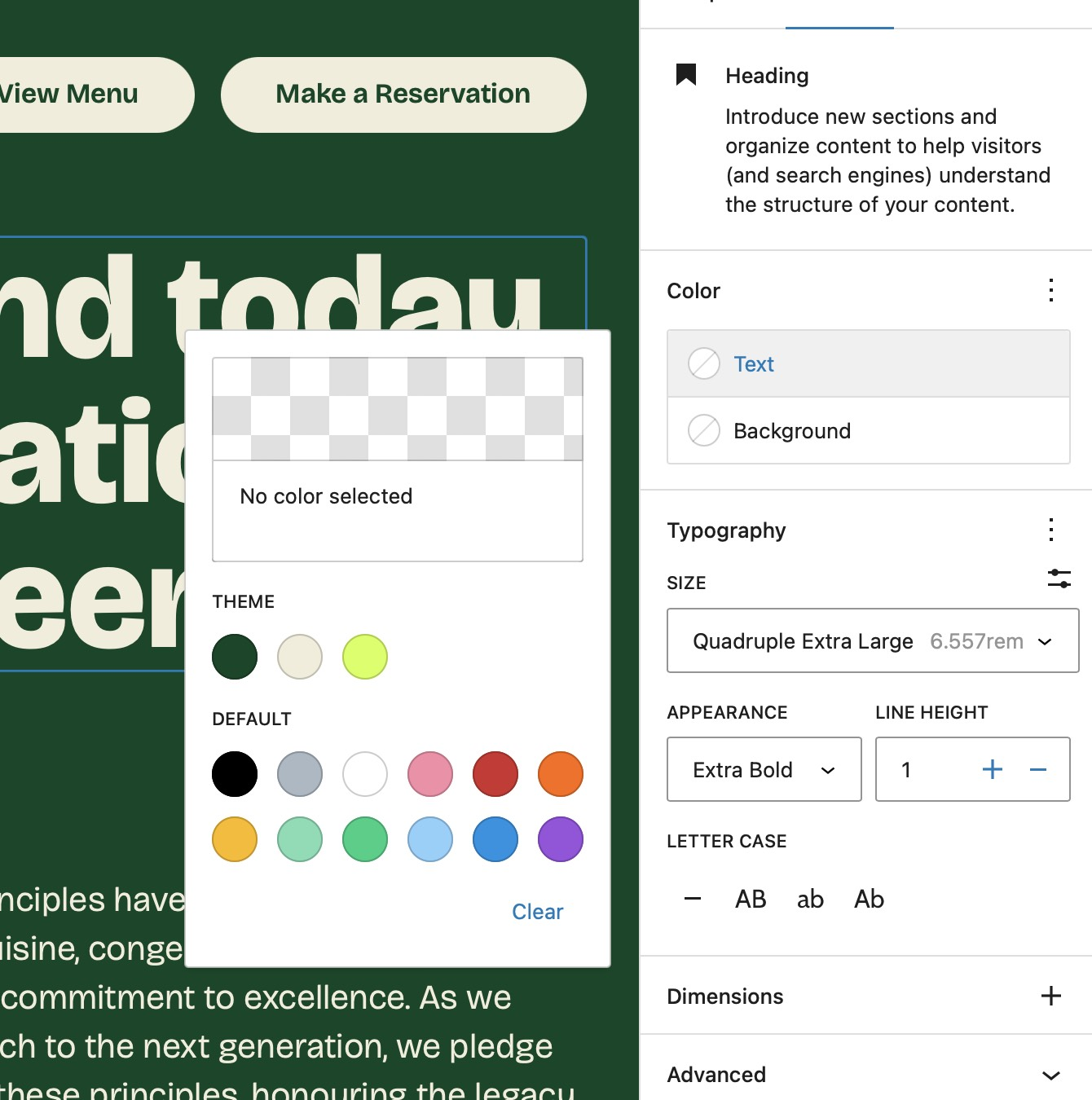Switch to the active settings tab above Heading
1092x1100 pixels.
[839, 12]
